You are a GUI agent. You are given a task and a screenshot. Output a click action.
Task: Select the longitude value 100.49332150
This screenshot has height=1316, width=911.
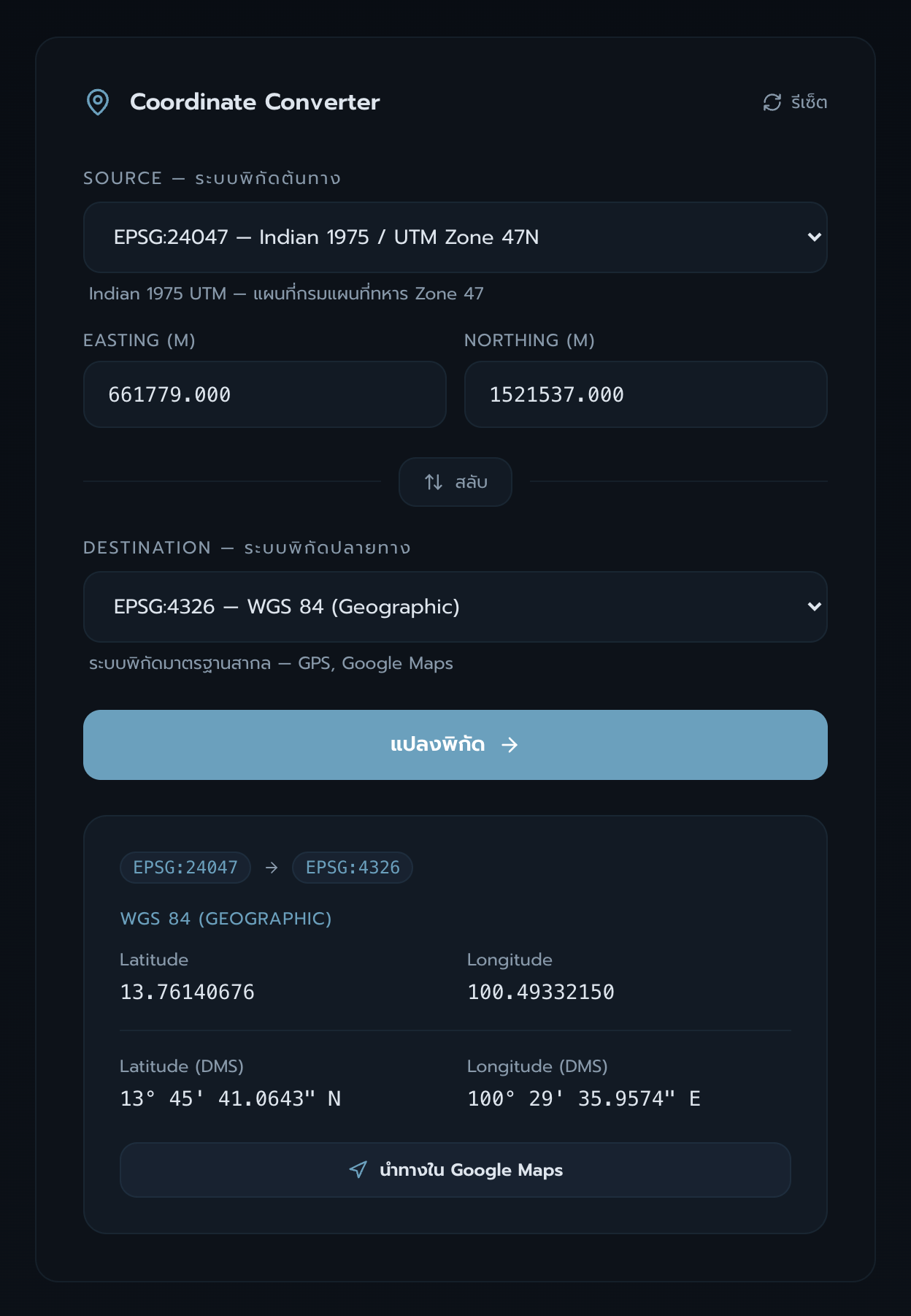point(541,992)
